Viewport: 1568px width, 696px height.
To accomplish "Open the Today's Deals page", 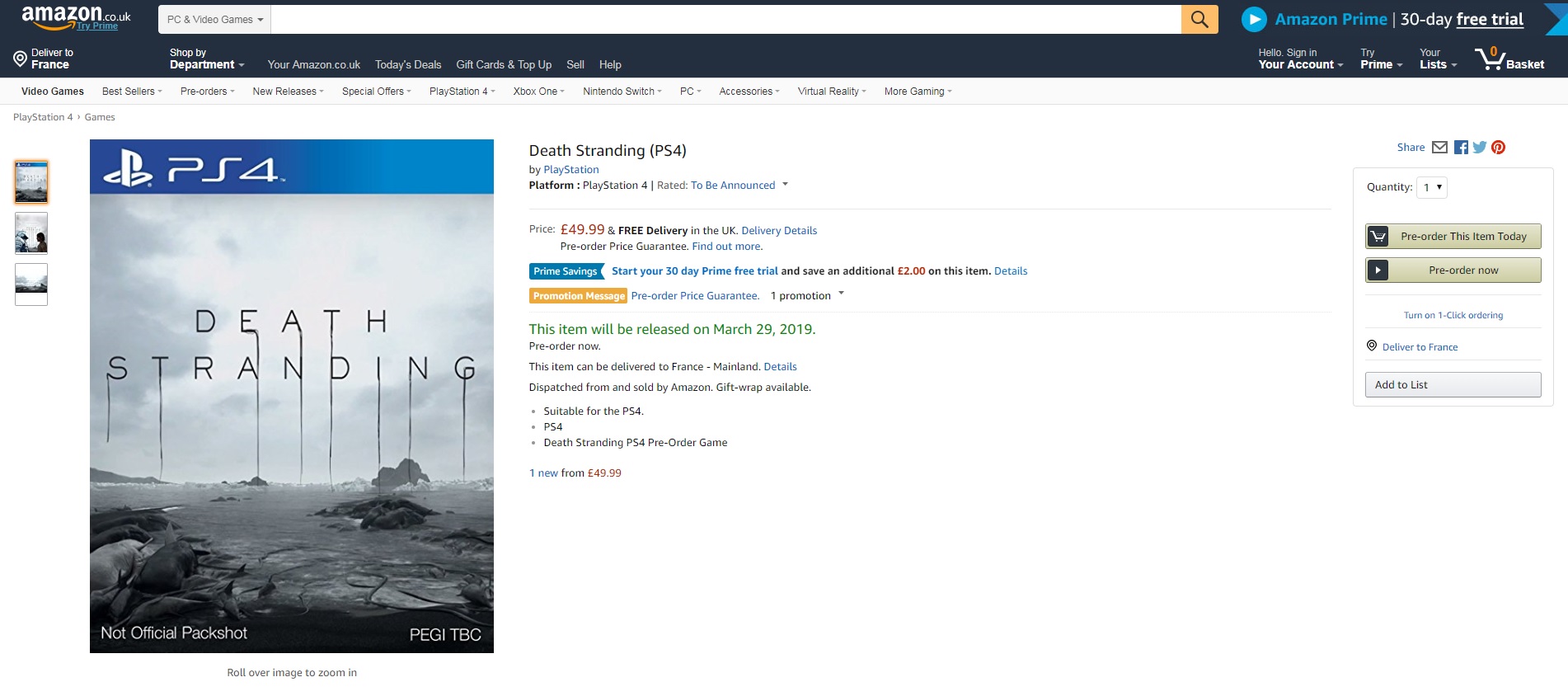I will tap(408, 64).
